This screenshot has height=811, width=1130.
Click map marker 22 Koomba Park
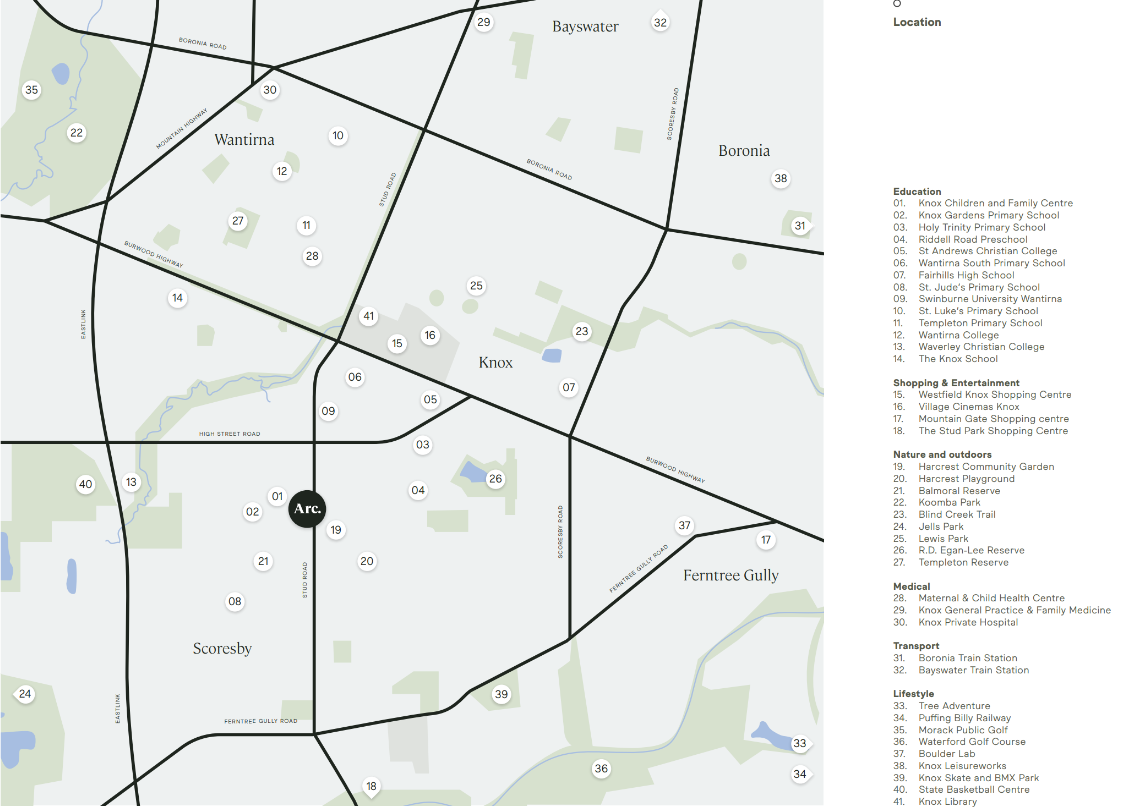(76, 133)
